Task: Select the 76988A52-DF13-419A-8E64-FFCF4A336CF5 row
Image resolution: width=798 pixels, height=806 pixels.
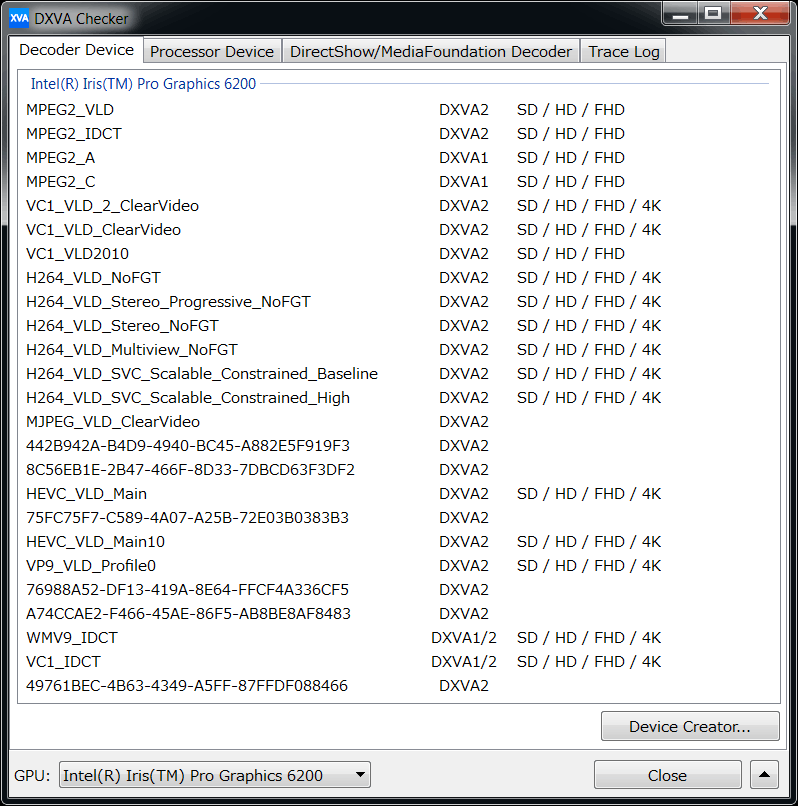Action: tap(398, 590)
